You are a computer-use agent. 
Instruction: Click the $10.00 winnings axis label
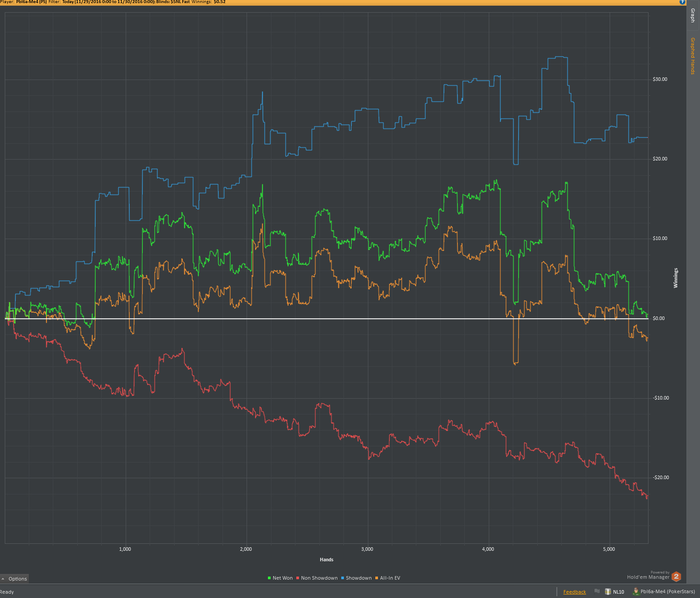click(x=660, y=238)
